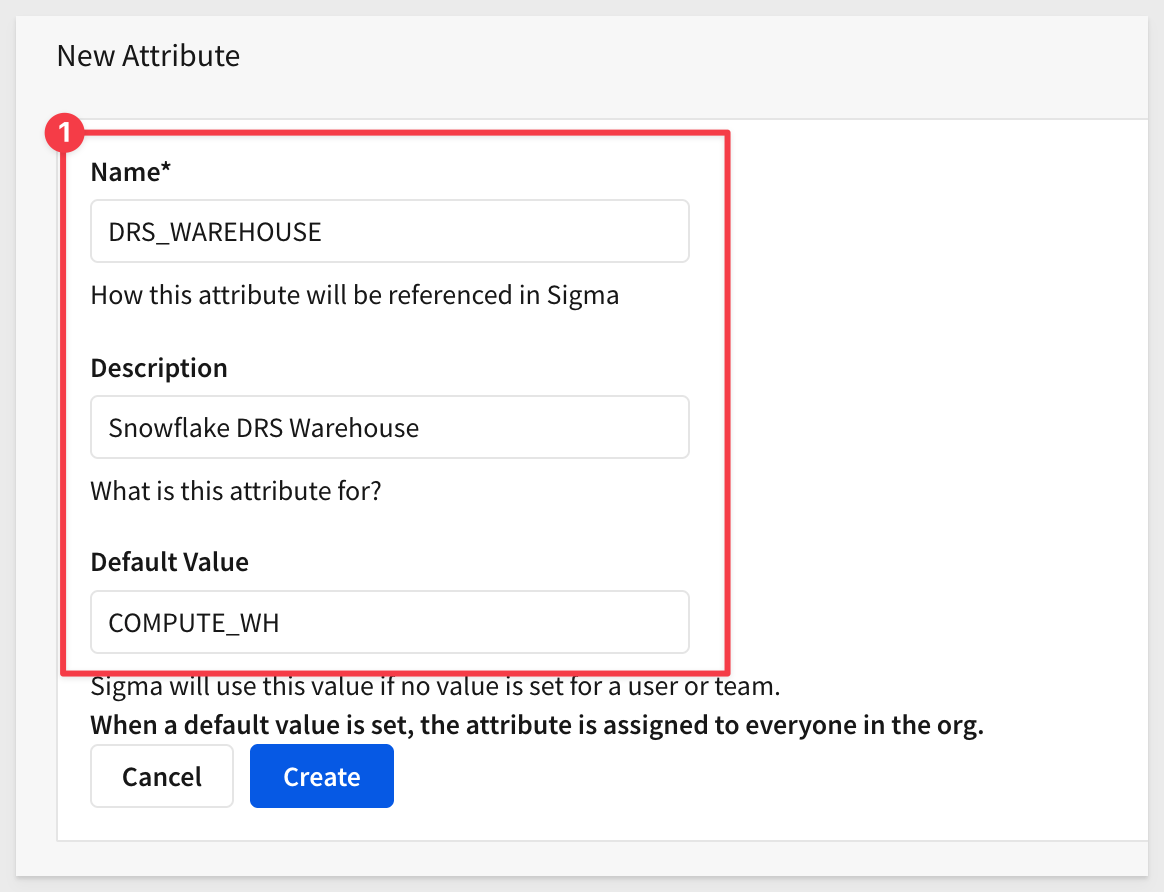
Task: Click the Cancel button
Action: [162, 776]
